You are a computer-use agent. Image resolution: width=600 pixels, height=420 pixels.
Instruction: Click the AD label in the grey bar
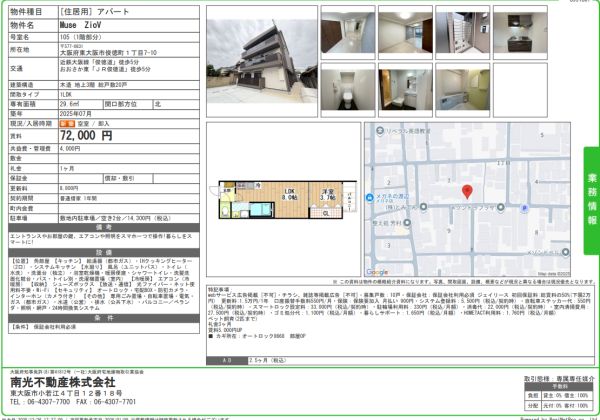point(227,360)
